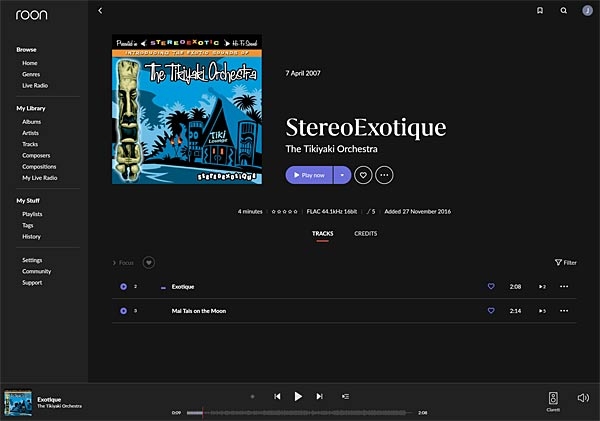The width and height of the screenshot is (600, 421).
Task: Toggle heart for Mai Tais on the Moon
Action: [491, 311]
